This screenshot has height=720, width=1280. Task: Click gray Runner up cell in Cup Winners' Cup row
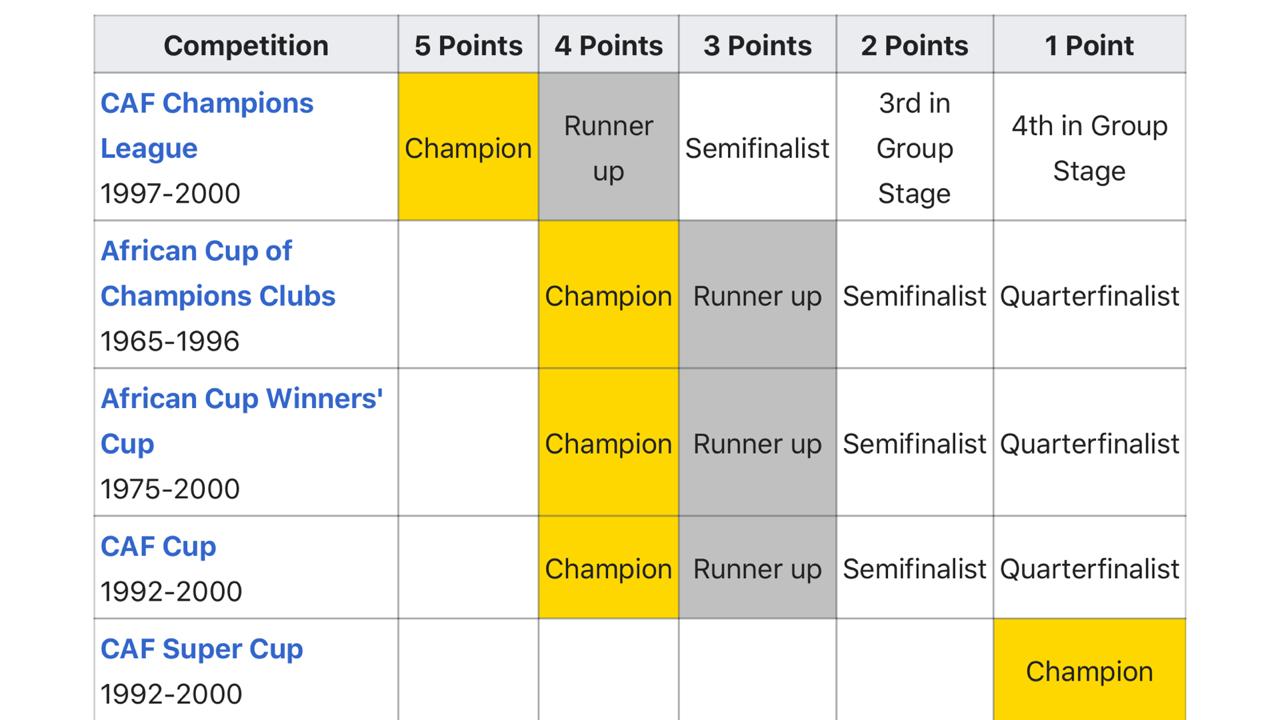(x=757, y=443)
